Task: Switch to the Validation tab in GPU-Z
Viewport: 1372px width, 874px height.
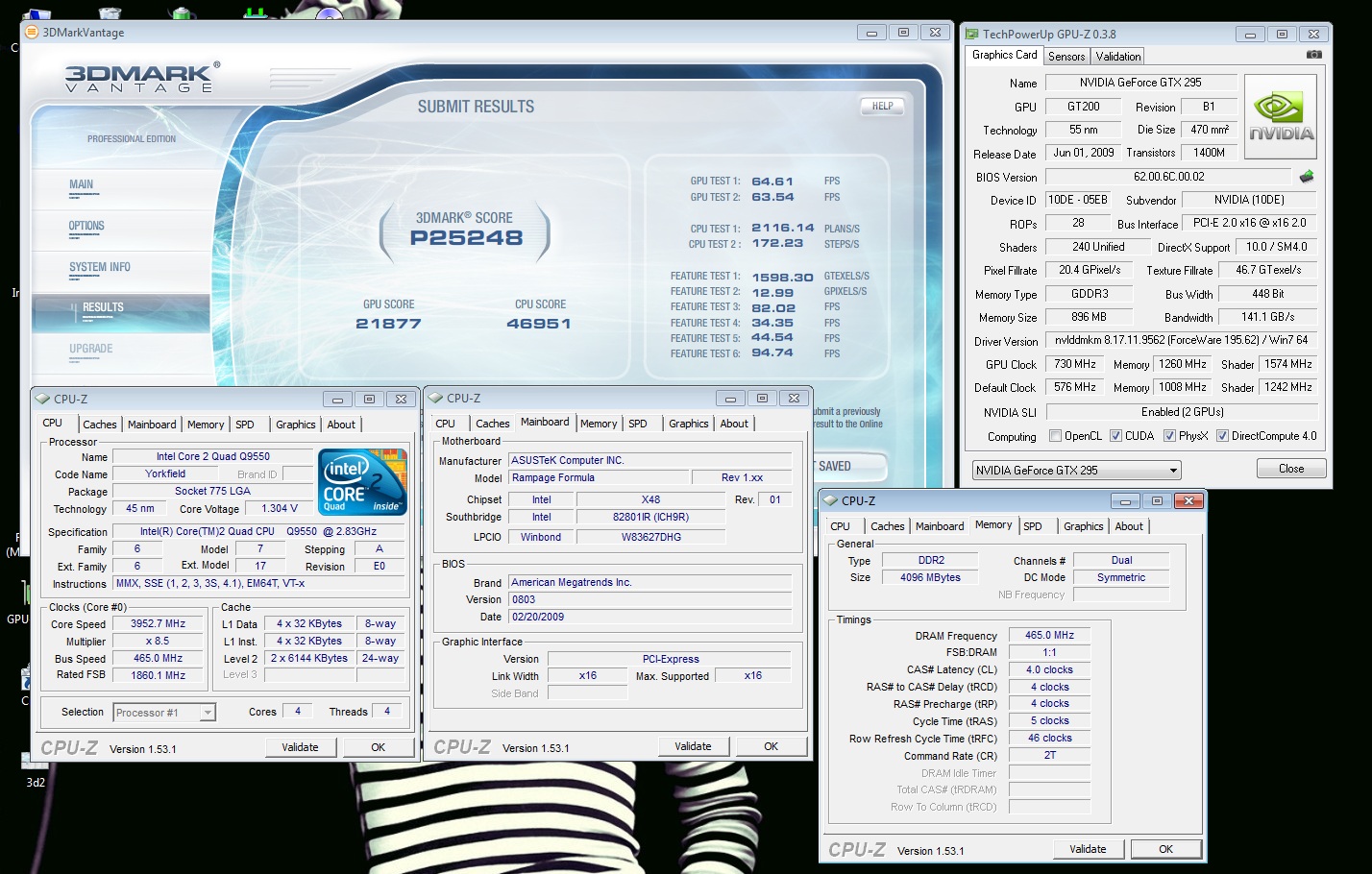Action: click(x=1118, y=57)
